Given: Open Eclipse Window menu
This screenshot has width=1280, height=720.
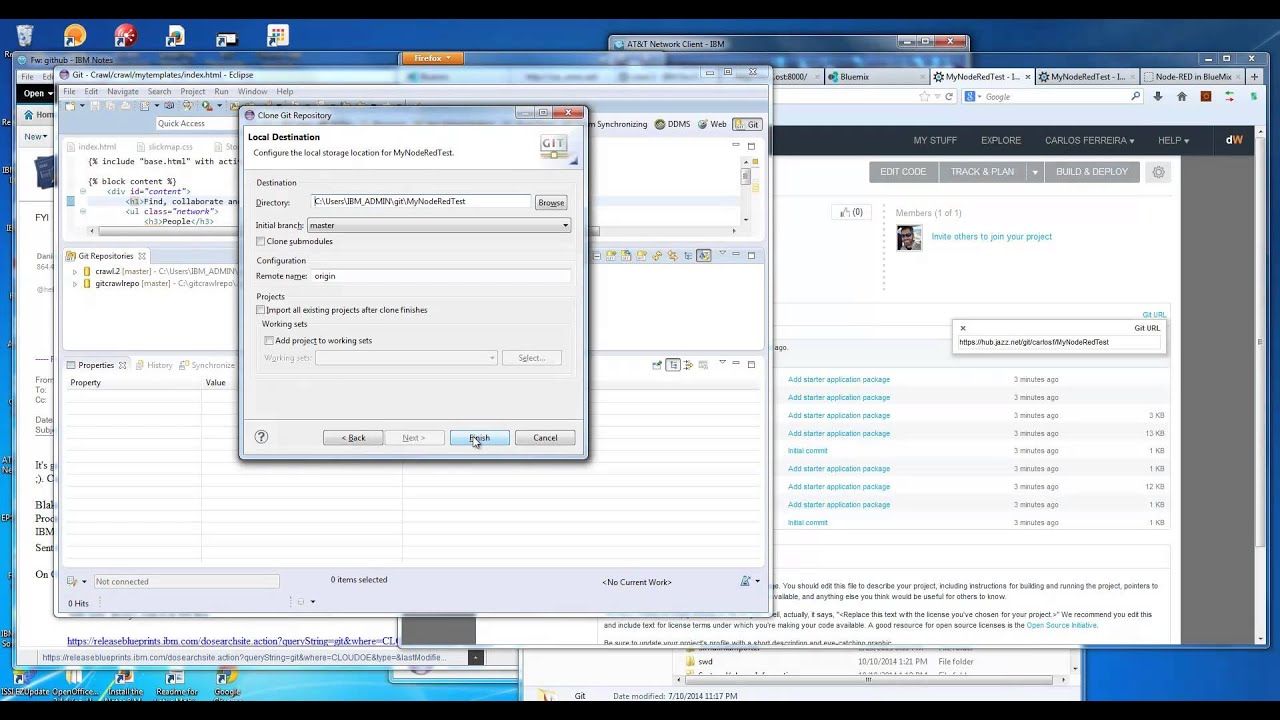Looking at the screenshot, I should (252, 92).
